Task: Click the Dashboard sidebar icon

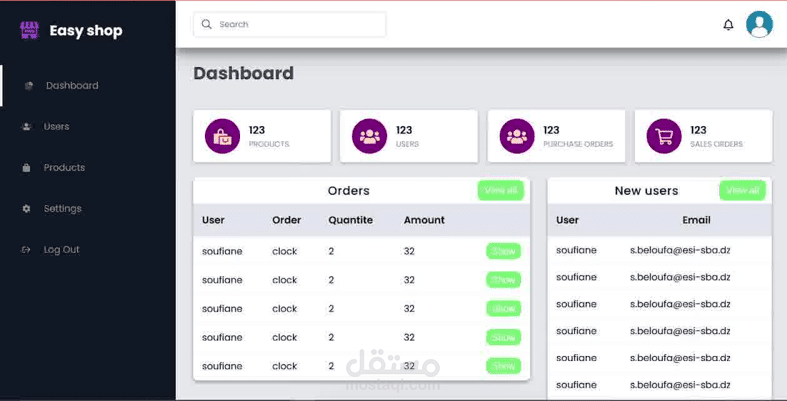Action: (x=29, y=86)
